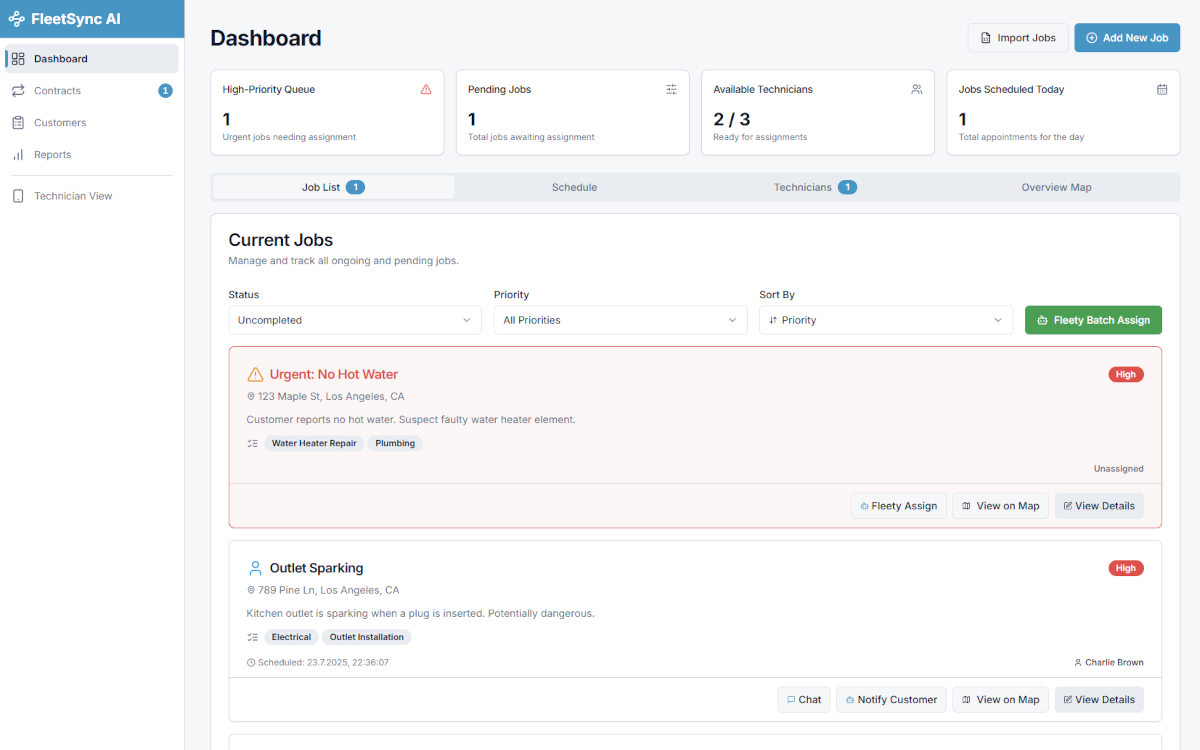Switch to Technician View
Screen dimensions: 1200x750
click(73, 196)
